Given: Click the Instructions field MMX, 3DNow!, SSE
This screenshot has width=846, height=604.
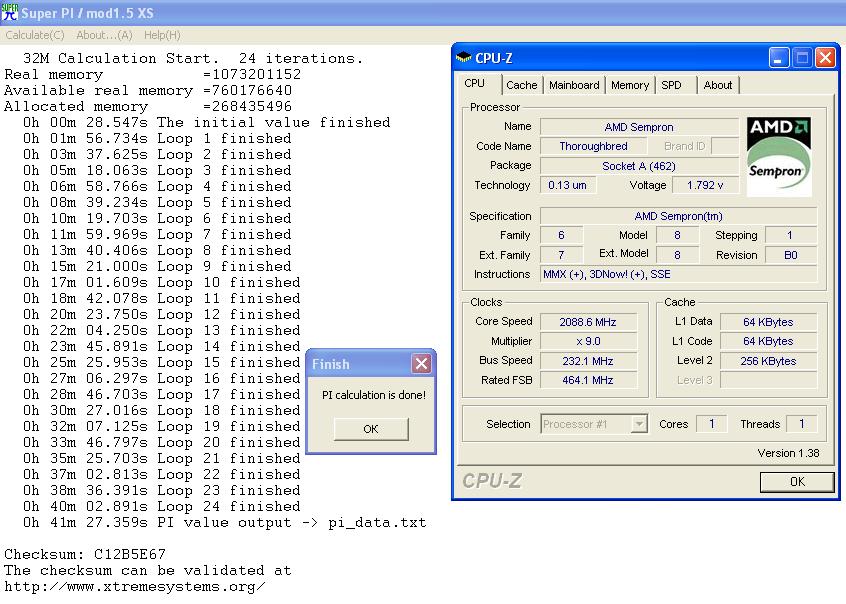Looking at the screenshot, I should [679, 274].
